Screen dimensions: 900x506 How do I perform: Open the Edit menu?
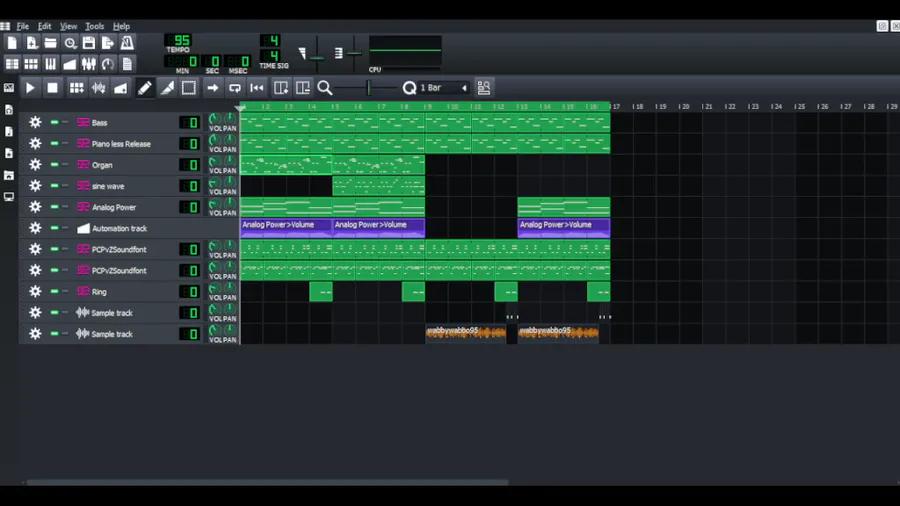(x=44, y=26)
